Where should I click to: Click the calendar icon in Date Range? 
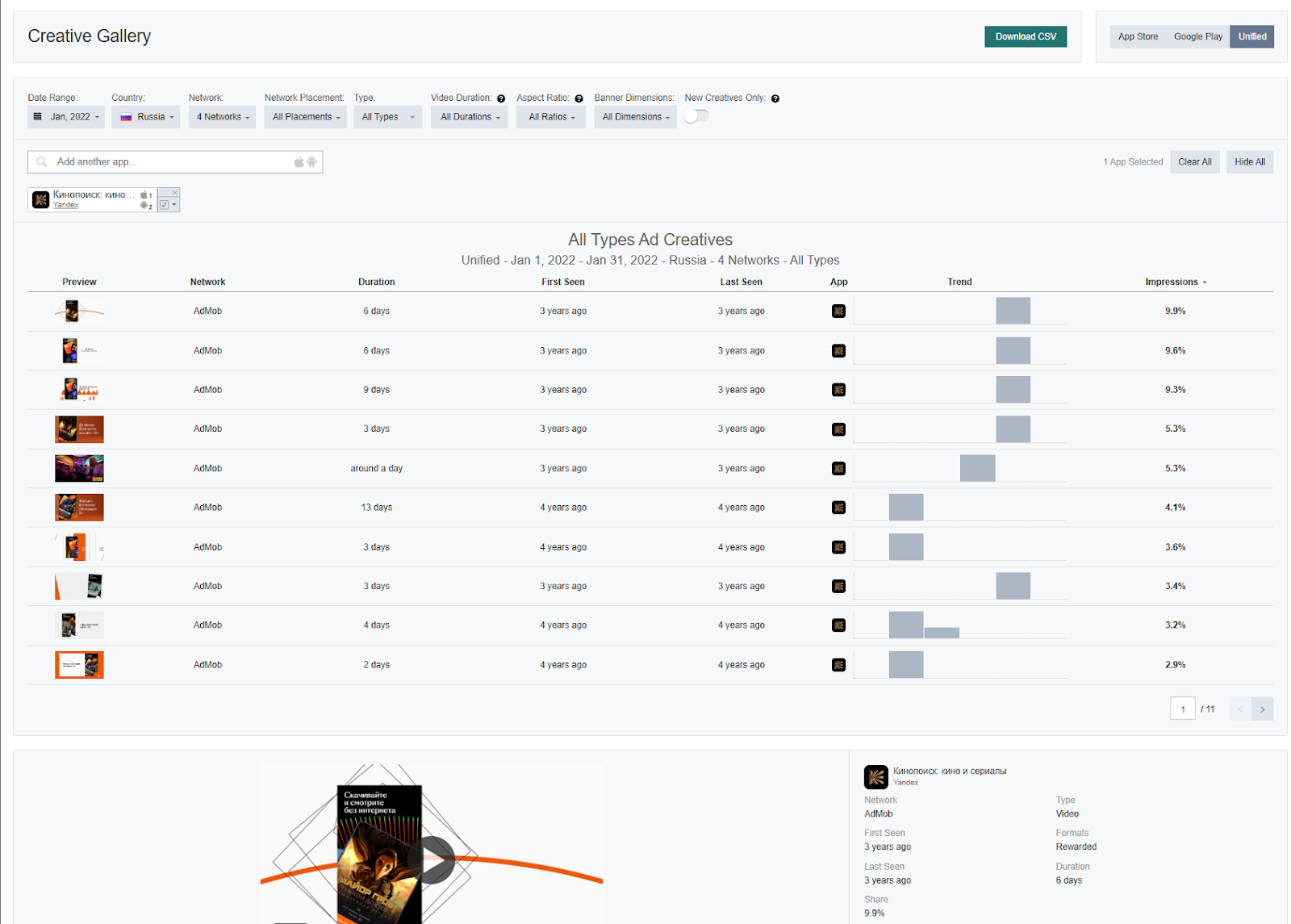pyautogui.click(x=37, y=117)
